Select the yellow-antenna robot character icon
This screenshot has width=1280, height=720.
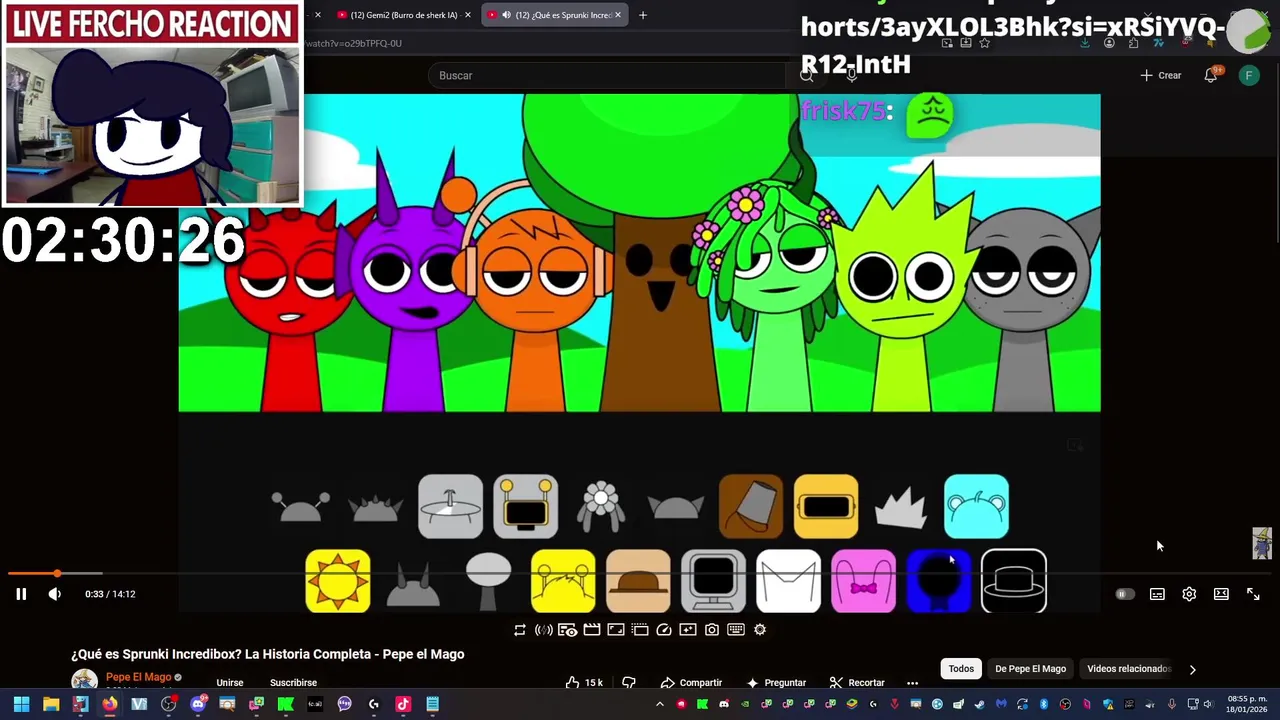(526, 506)
